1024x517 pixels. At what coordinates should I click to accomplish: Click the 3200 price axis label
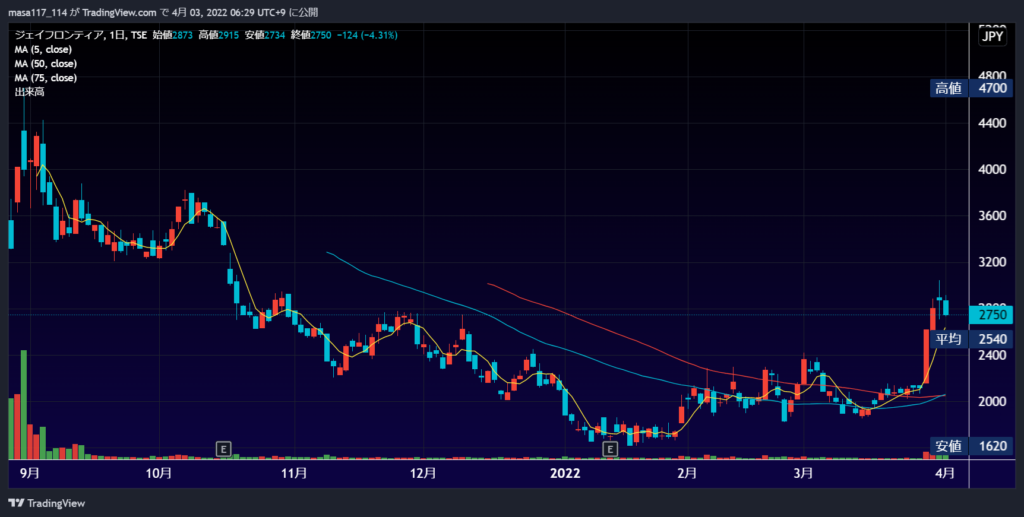point(992,262)
